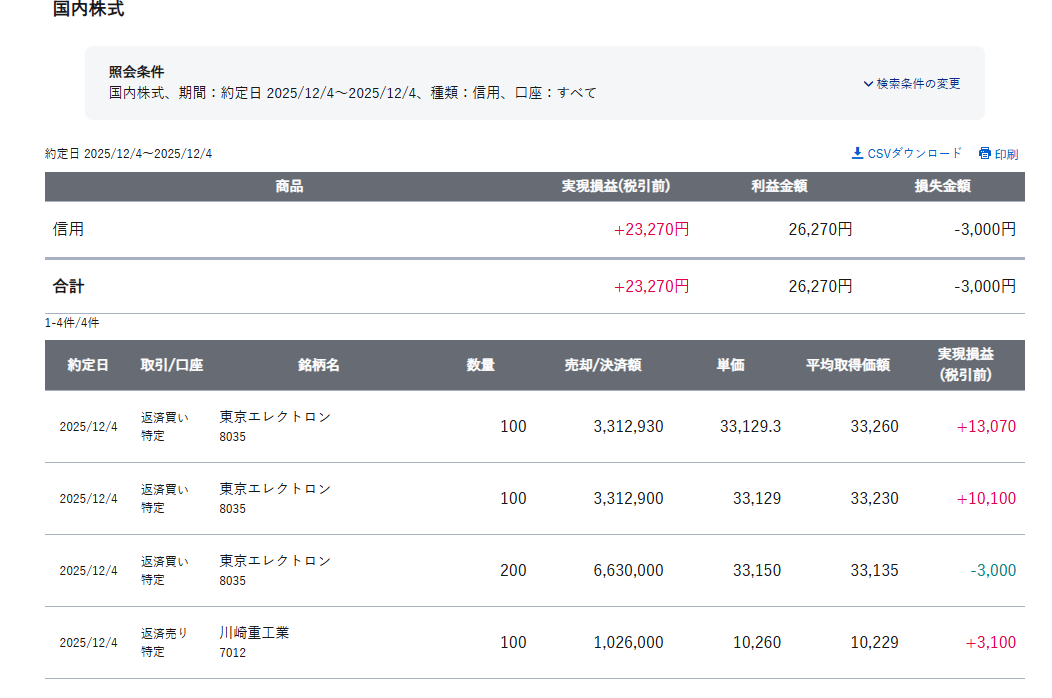Image resolution: width=1052 pixels, height=698 pixels.
Task: Click the printer icon
Action: point(984,153)
